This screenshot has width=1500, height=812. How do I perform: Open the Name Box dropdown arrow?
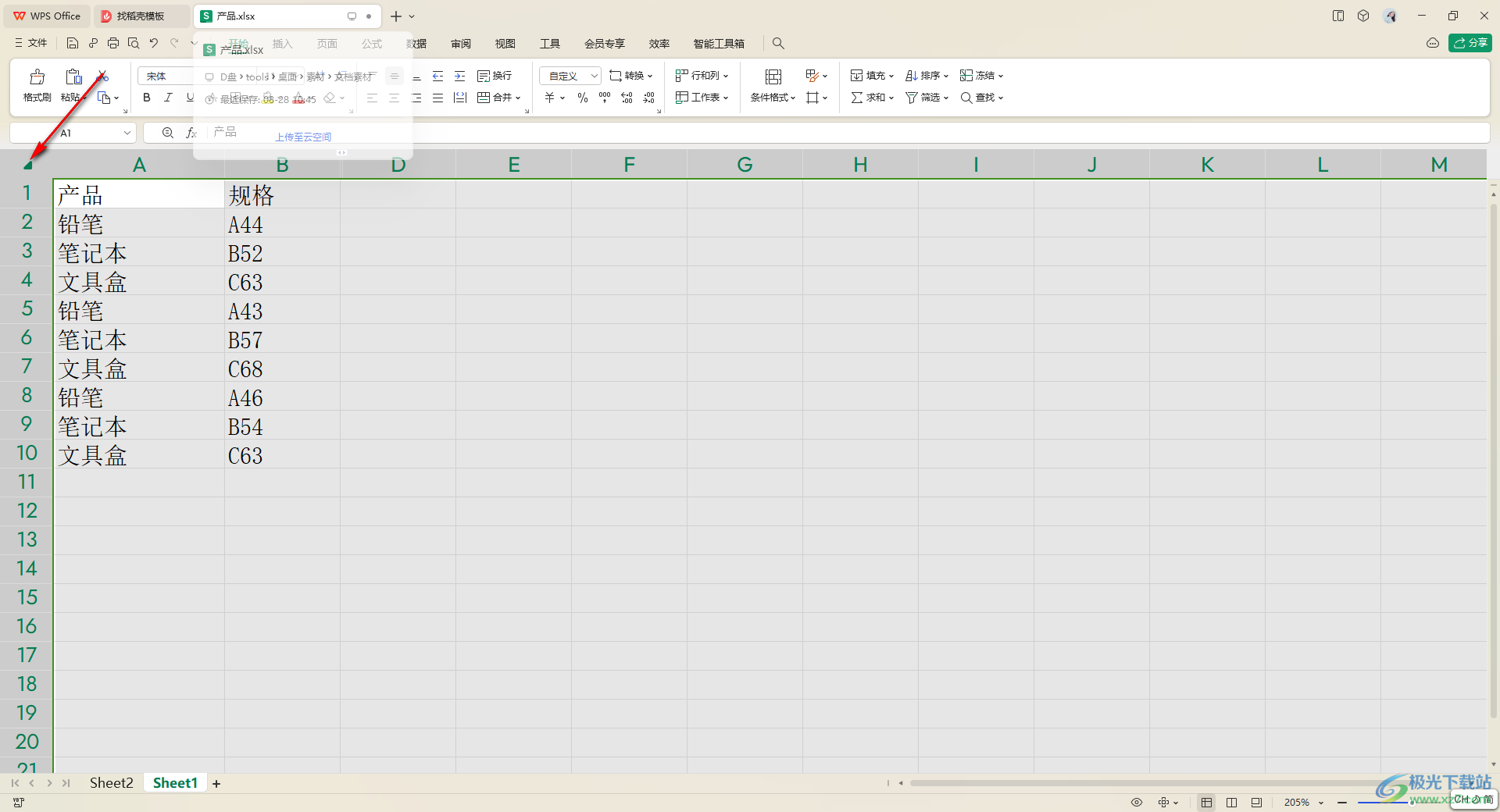[127, 134]
